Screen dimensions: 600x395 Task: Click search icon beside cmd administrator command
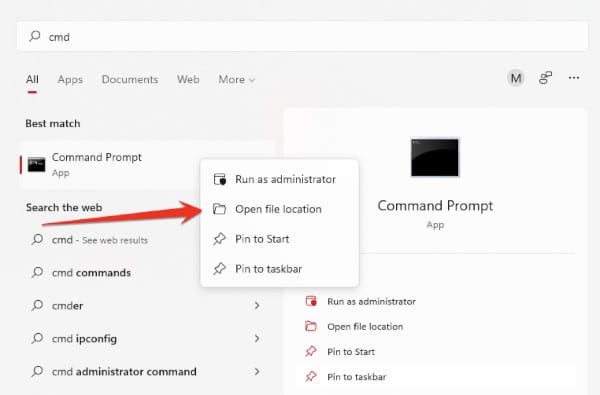click(x=37, y=371)
